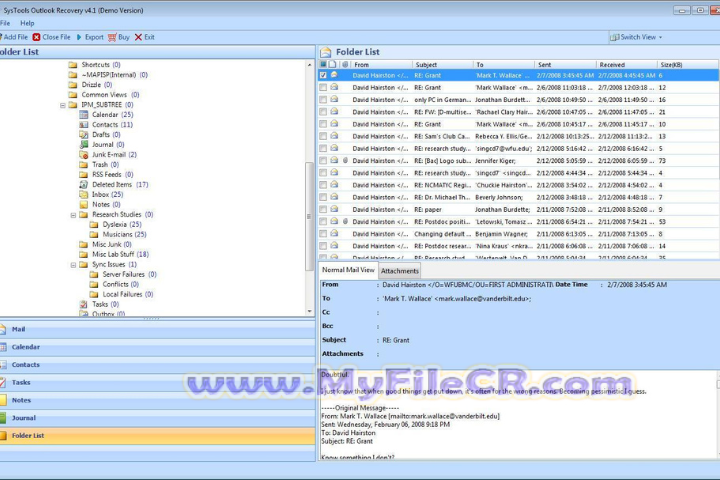Open the Calendar navigation pane
The width and height of the screenshot is (720, 480).
(x=158, y=347)
